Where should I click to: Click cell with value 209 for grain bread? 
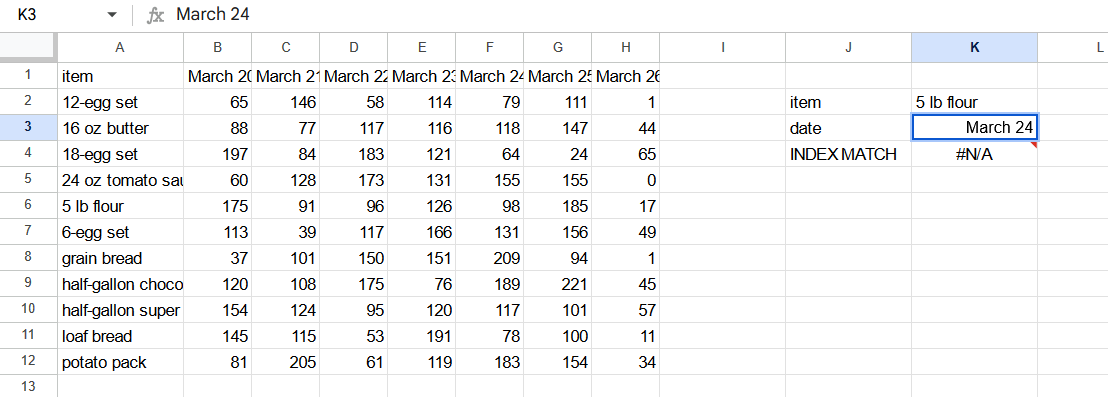click(x=490, y=258)
